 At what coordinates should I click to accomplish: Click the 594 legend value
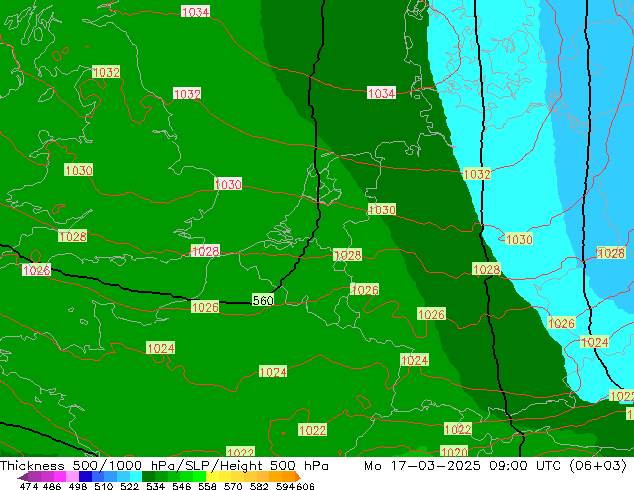tap(285, 486)
